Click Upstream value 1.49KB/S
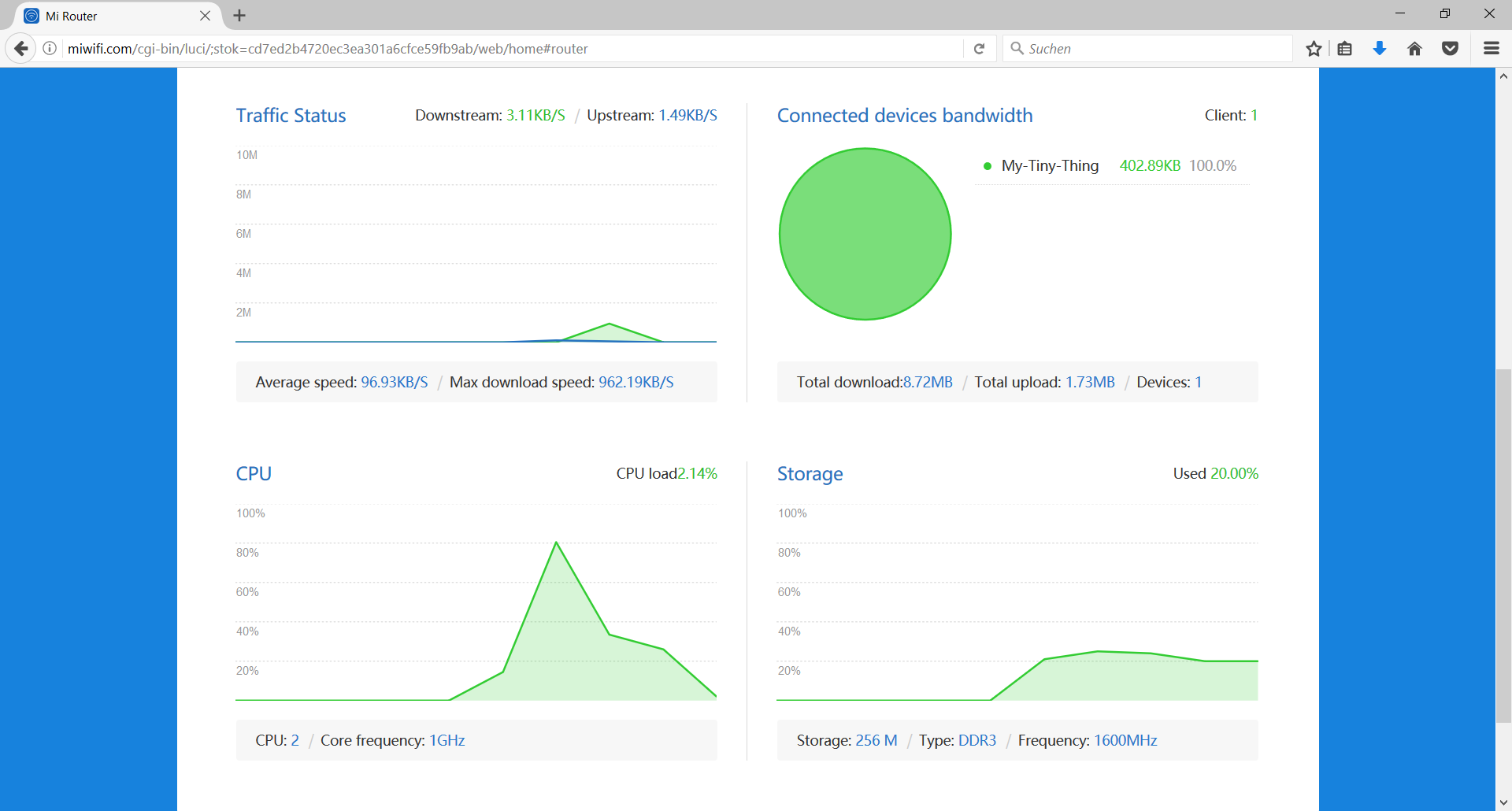Screen dimensions: 1512x811 [x=687, y=116]
